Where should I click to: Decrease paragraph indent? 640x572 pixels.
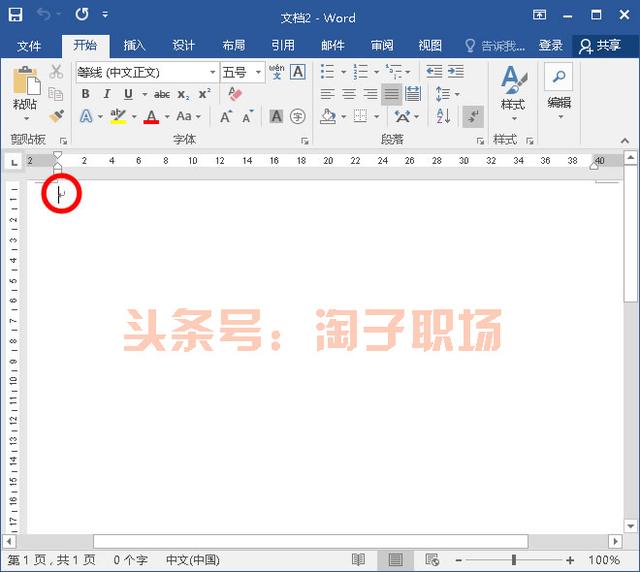(x=434, y=71)
